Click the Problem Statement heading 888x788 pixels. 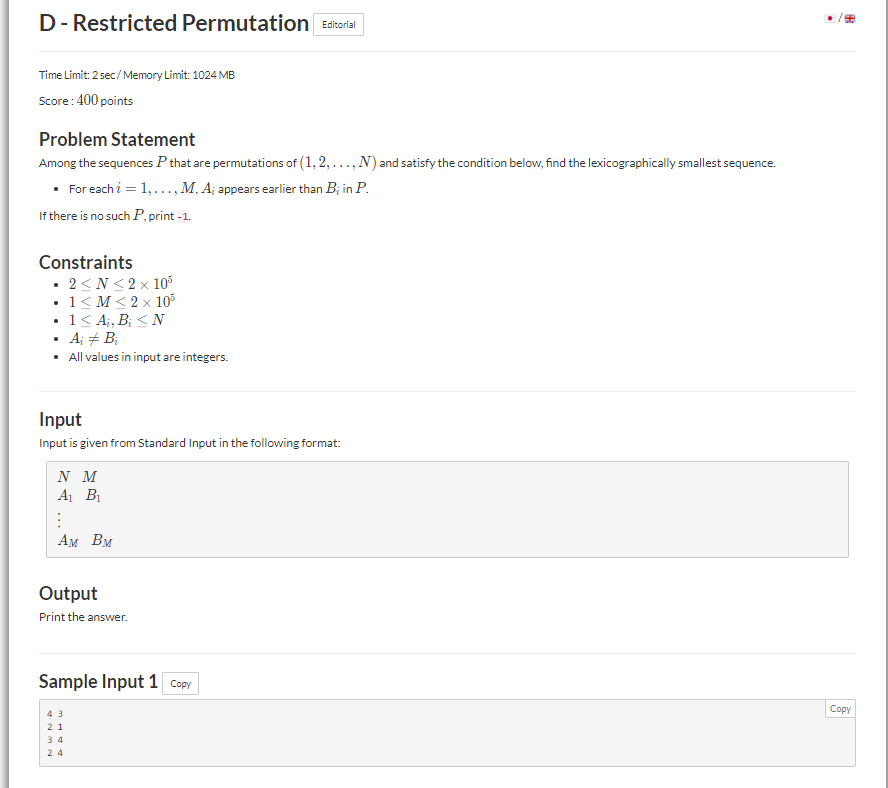click(116, 139)
